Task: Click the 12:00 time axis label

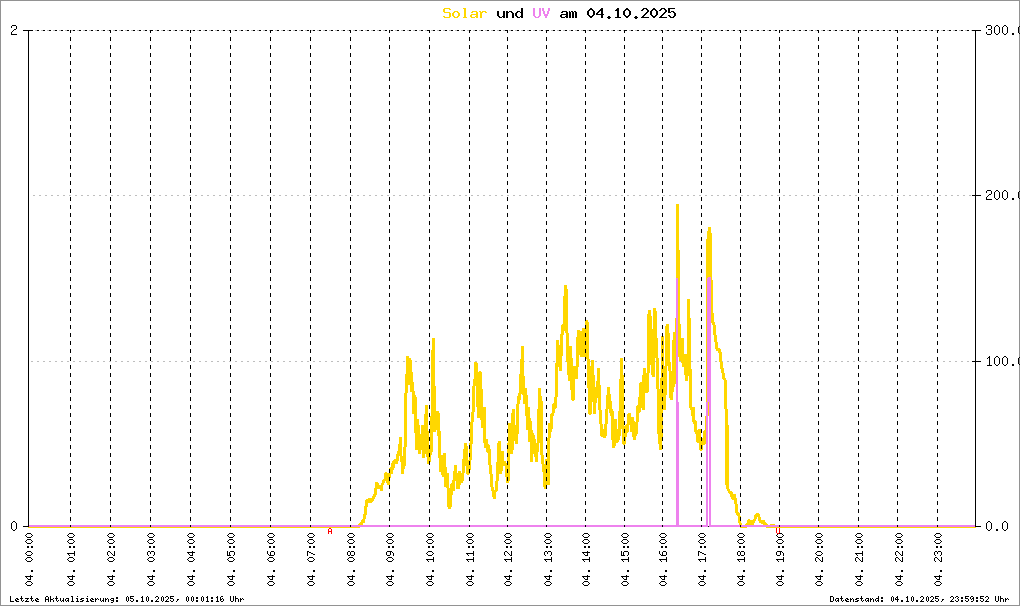Action: (x=508, y=559)
